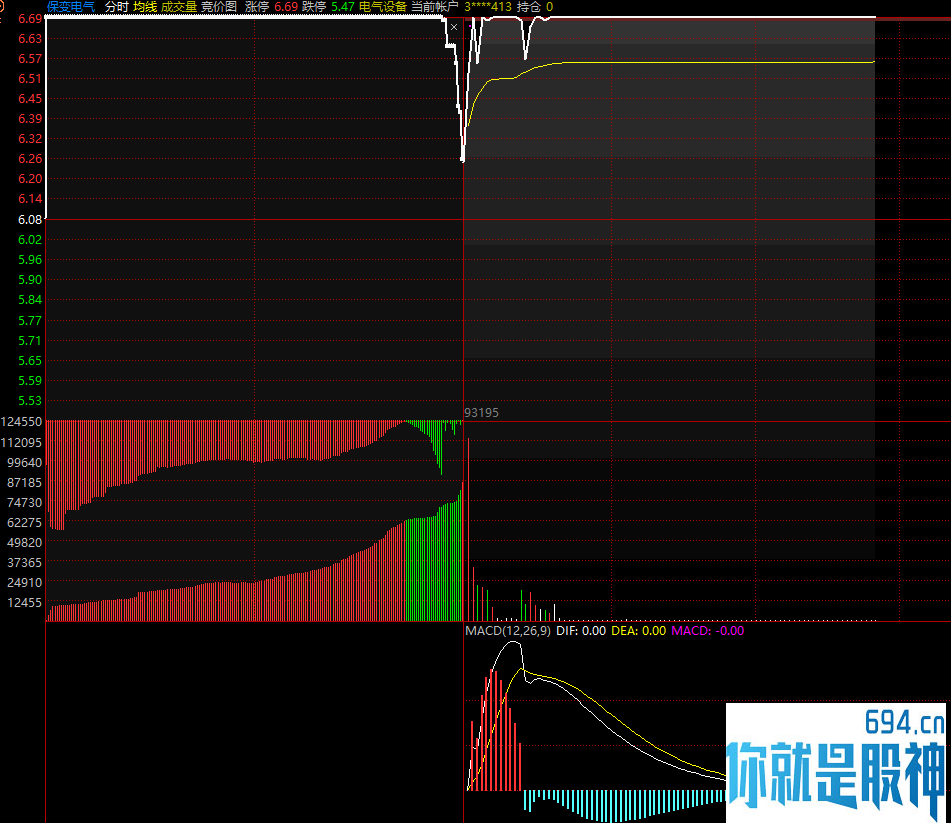This screenshot has width=951, height=823.
Task: Close the auction chart with the × button
Action: point(454,27)
